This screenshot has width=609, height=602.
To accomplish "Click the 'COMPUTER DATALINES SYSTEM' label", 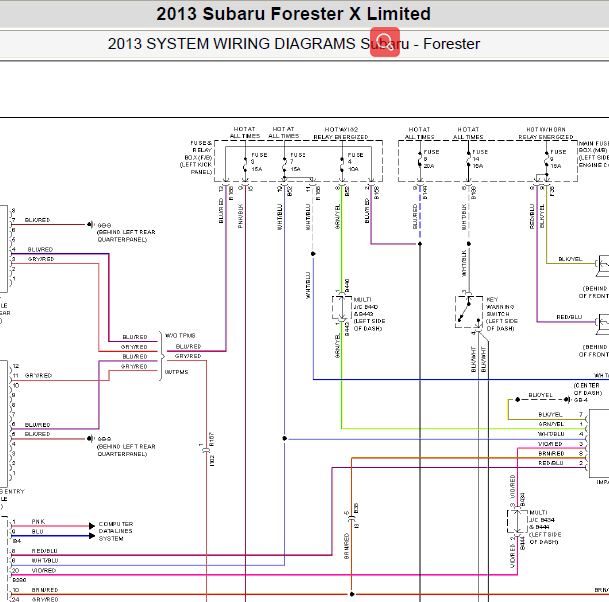I will pos(116,531).
